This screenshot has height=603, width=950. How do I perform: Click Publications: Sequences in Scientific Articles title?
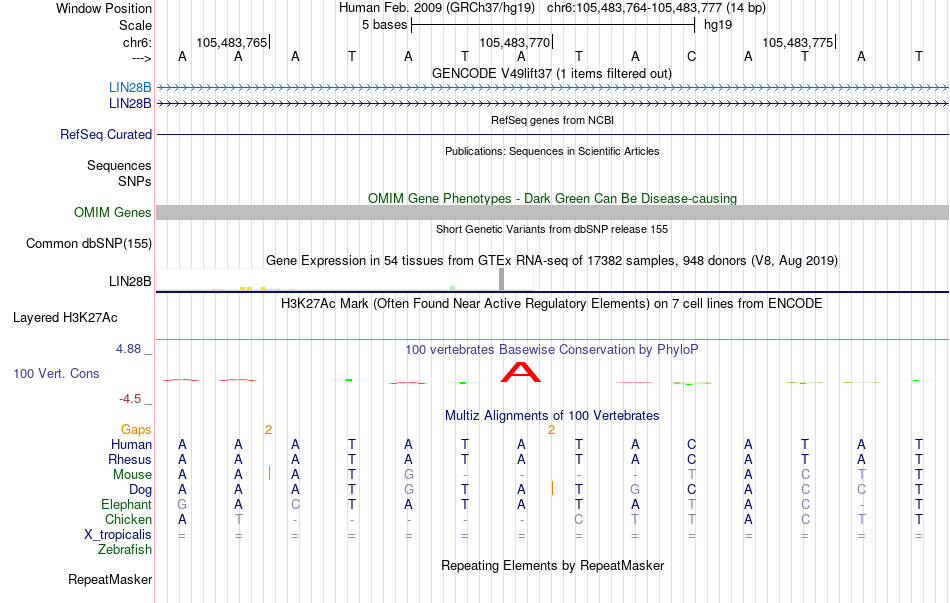[x=552, y=152]
